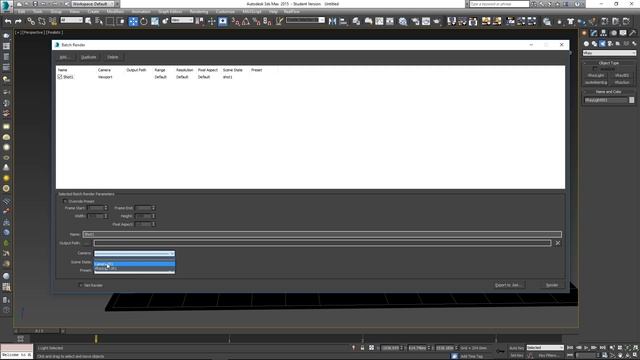
Task: Toggle the 3D Snaps icon
Action: (x=236, y=21)
